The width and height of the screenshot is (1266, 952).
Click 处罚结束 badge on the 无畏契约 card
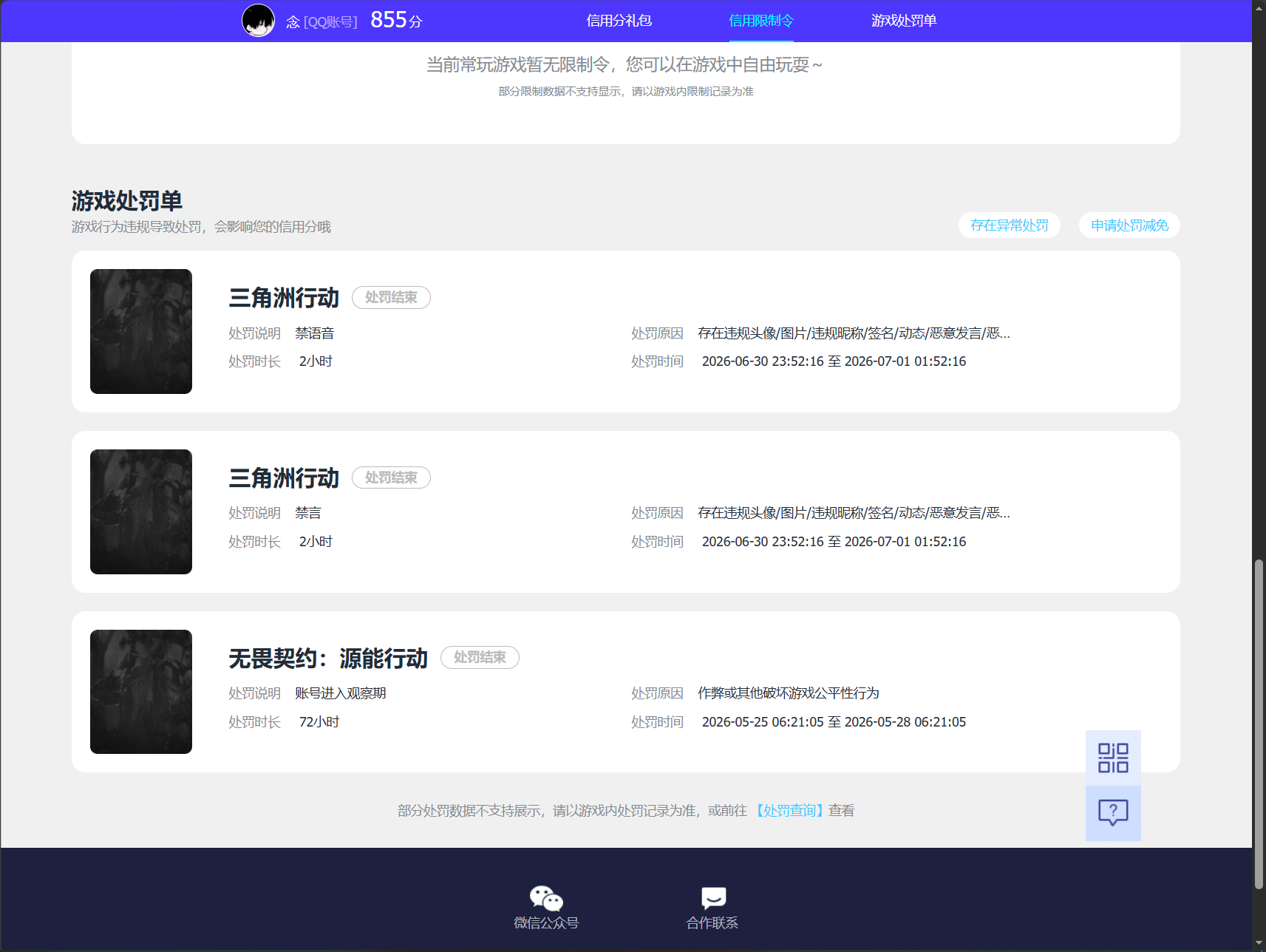pyautogui.click(x=480, y=657)
